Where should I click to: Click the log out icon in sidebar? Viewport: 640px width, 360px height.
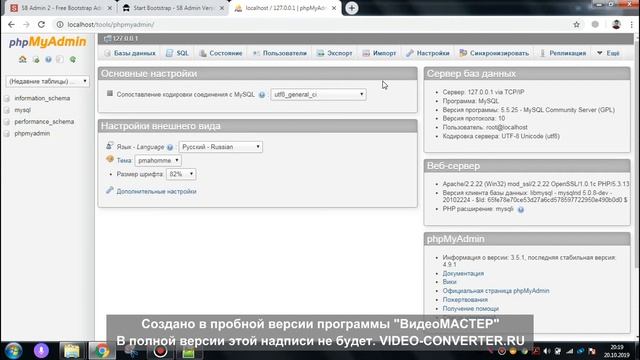(x=36, y=60)
